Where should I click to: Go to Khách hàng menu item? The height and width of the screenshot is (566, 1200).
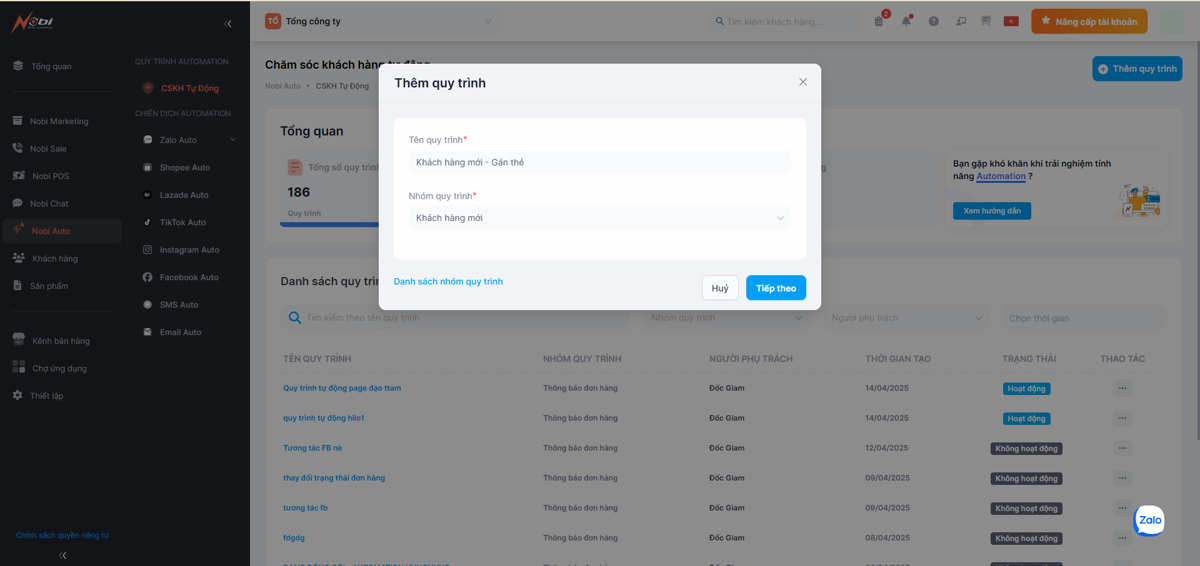click(54, 258)
